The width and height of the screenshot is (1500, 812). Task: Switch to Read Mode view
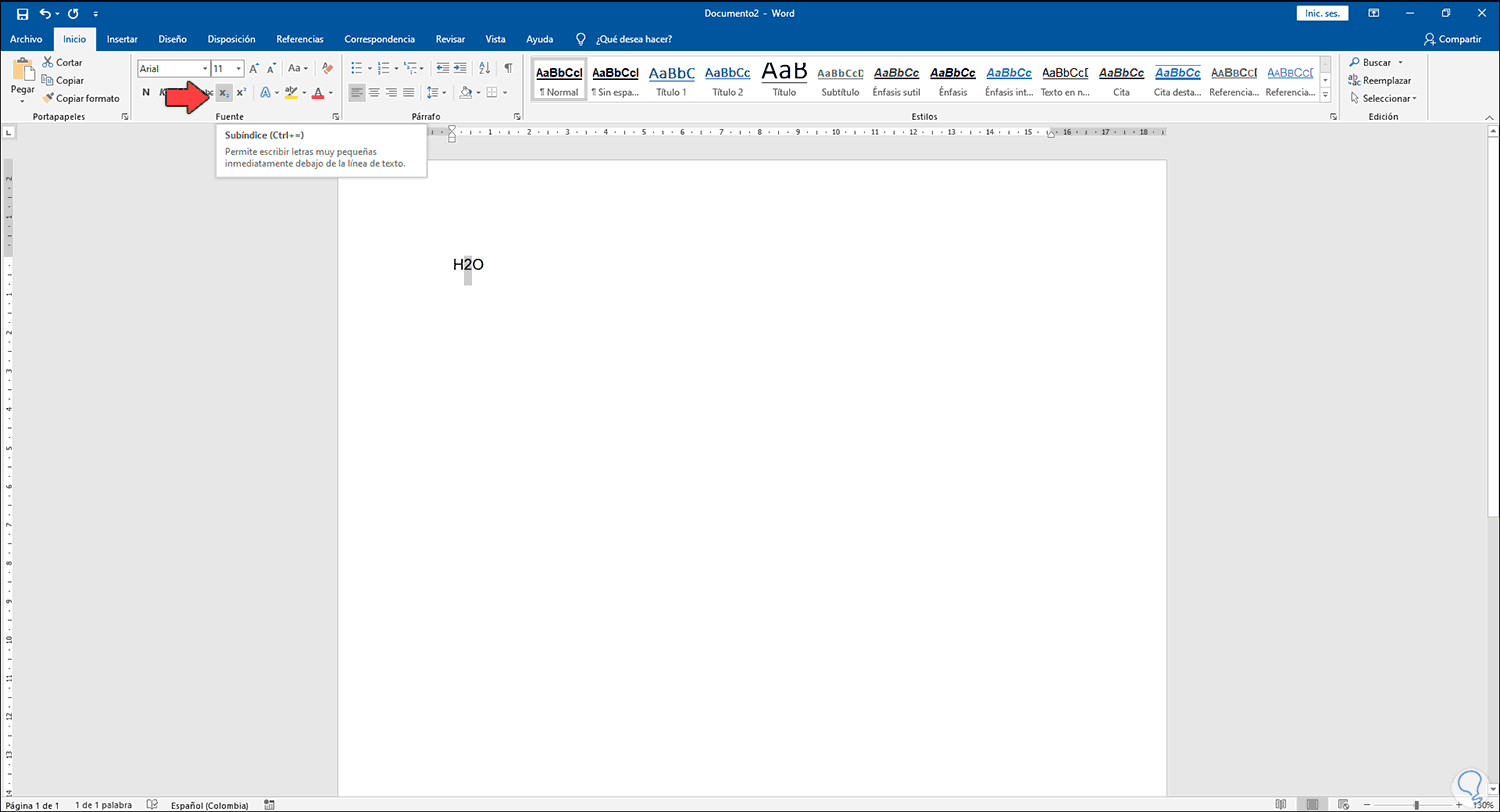coord(1281,804)
